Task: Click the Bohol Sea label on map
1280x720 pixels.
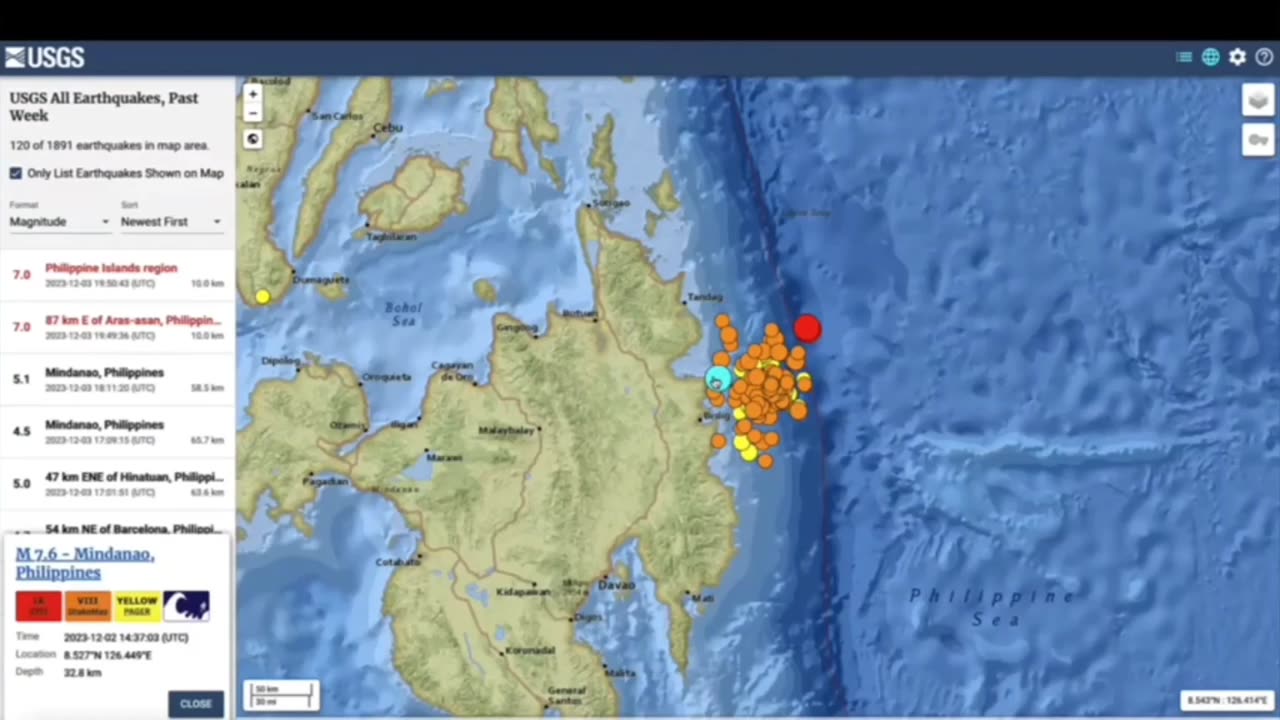Action: point(404,315)
